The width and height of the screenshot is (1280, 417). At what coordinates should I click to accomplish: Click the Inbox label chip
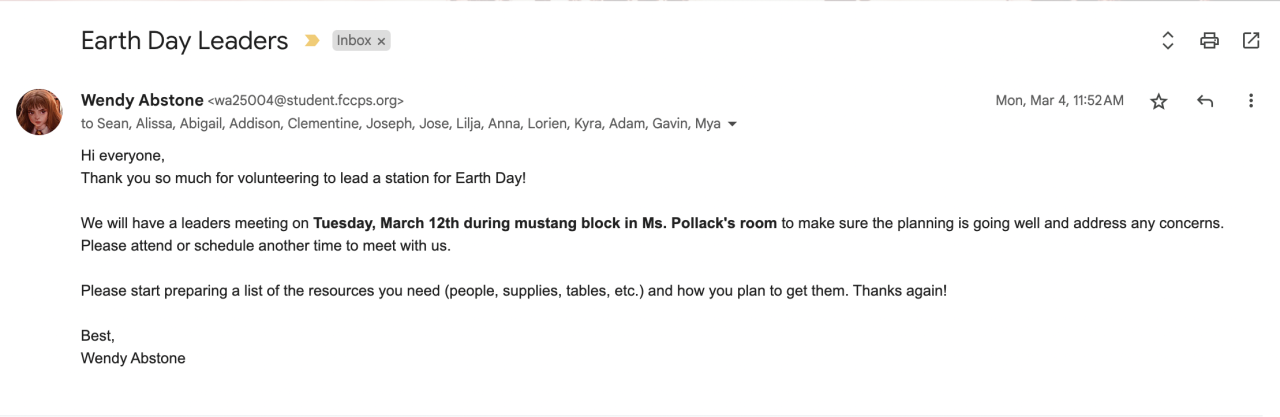pos(354,41)
